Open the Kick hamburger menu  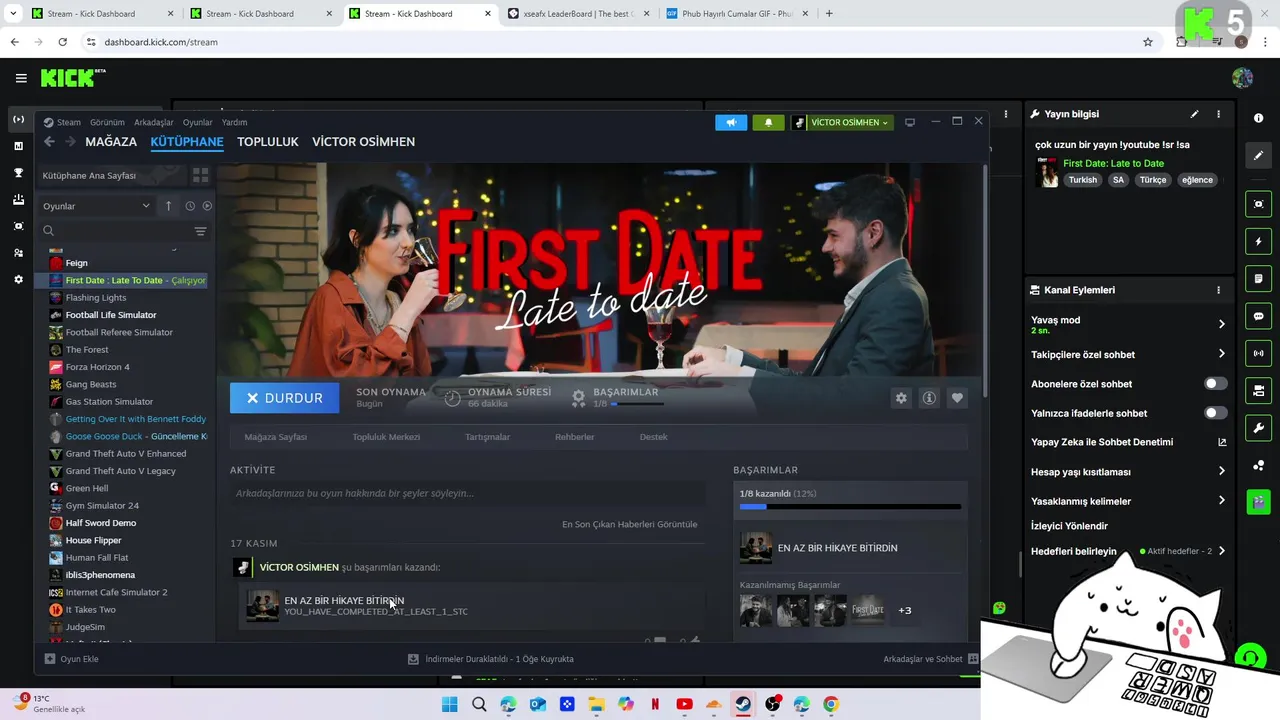pyautogui.click(x=21, y=78)
